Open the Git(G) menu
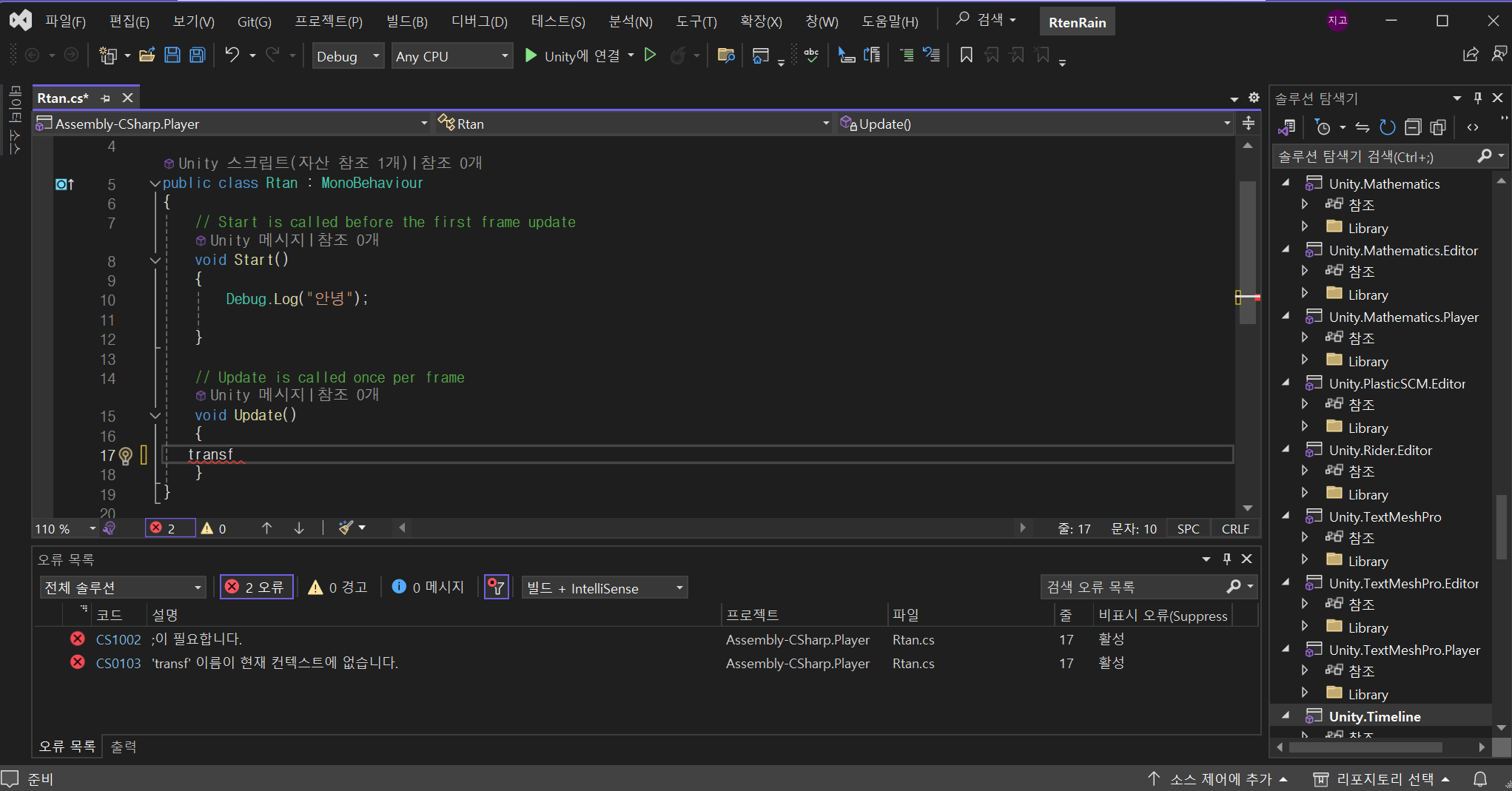1512x791 pixels. (x=254, y=21)
